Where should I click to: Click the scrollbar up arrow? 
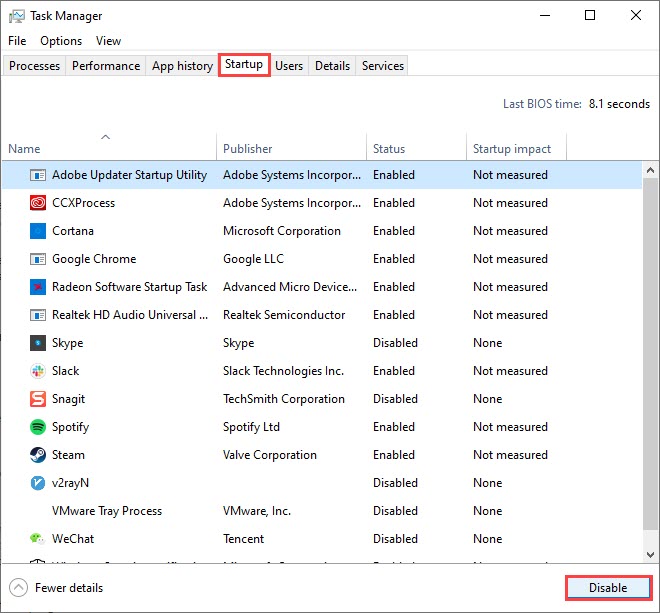(x=650, y=171)
